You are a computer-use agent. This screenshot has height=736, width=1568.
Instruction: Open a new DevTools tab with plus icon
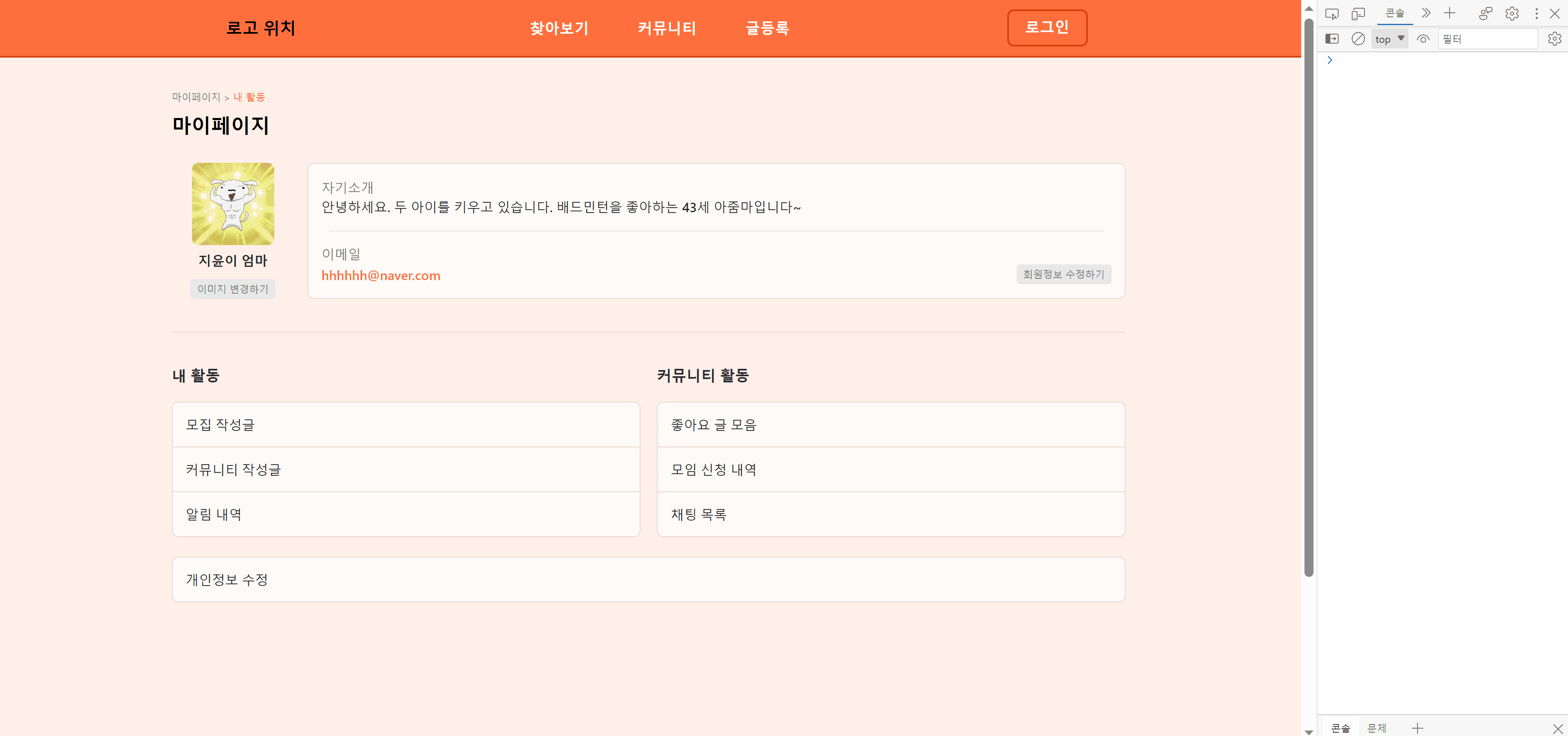click(x=1449, y=13)
